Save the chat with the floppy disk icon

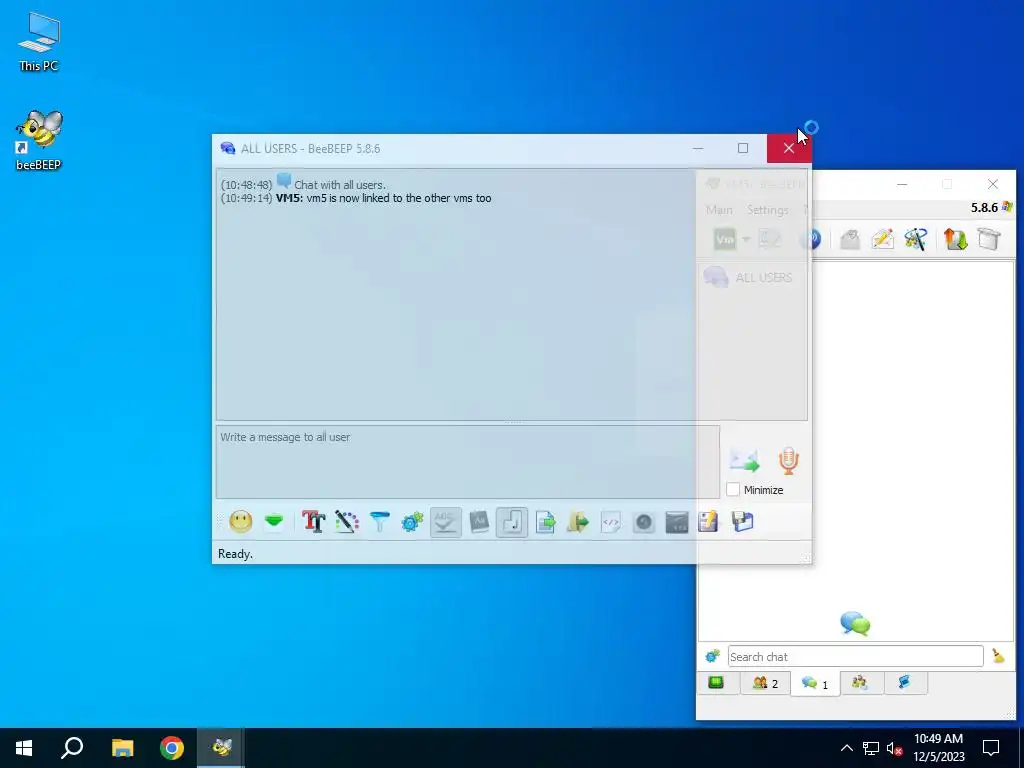pos(743,521)
